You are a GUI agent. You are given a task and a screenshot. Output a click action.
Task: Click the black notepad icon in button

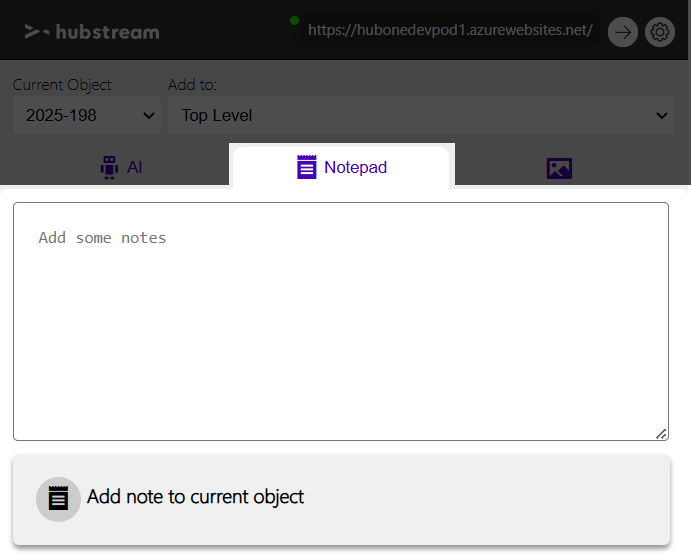tap(59, 498)
